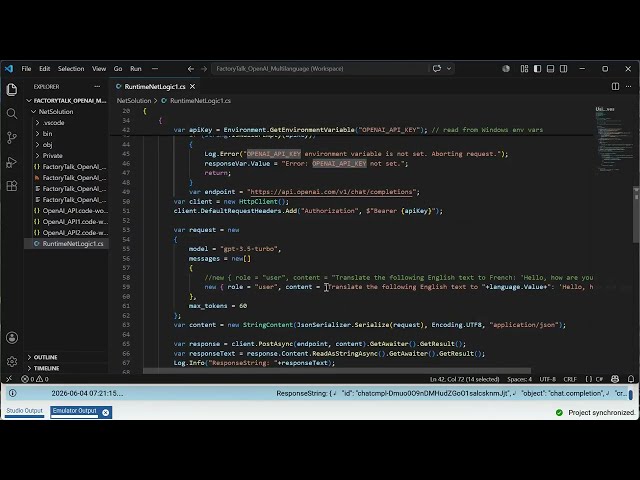Open the Accounts menu icon

tap(12, 338)
